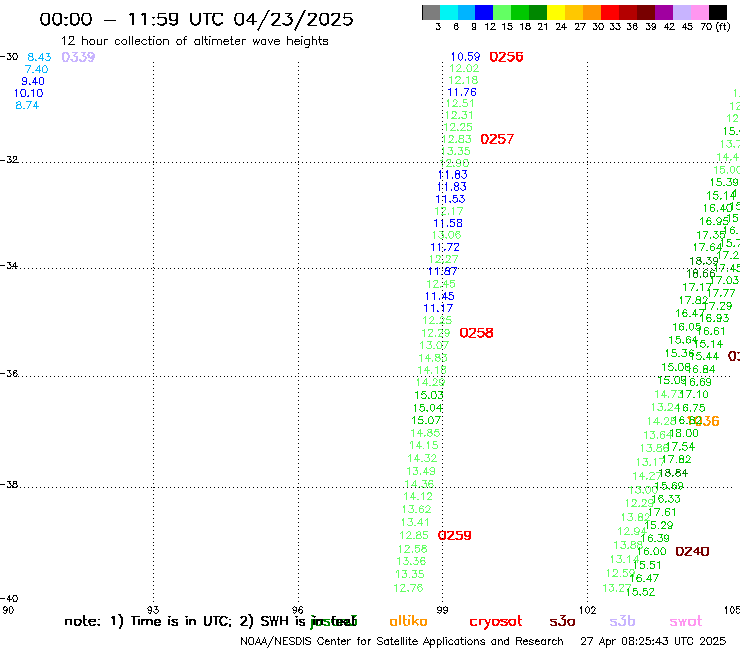Image resolution: width=740 pixels, height=650 pixels.
Task: Click the wave height value 10.10
Action: 28,93
